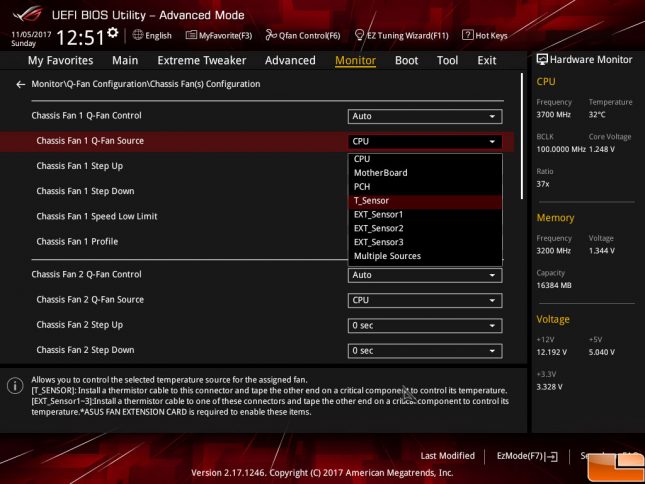Open Chassis Fan 2 Step Down dropdown

(x=425, y=351)
